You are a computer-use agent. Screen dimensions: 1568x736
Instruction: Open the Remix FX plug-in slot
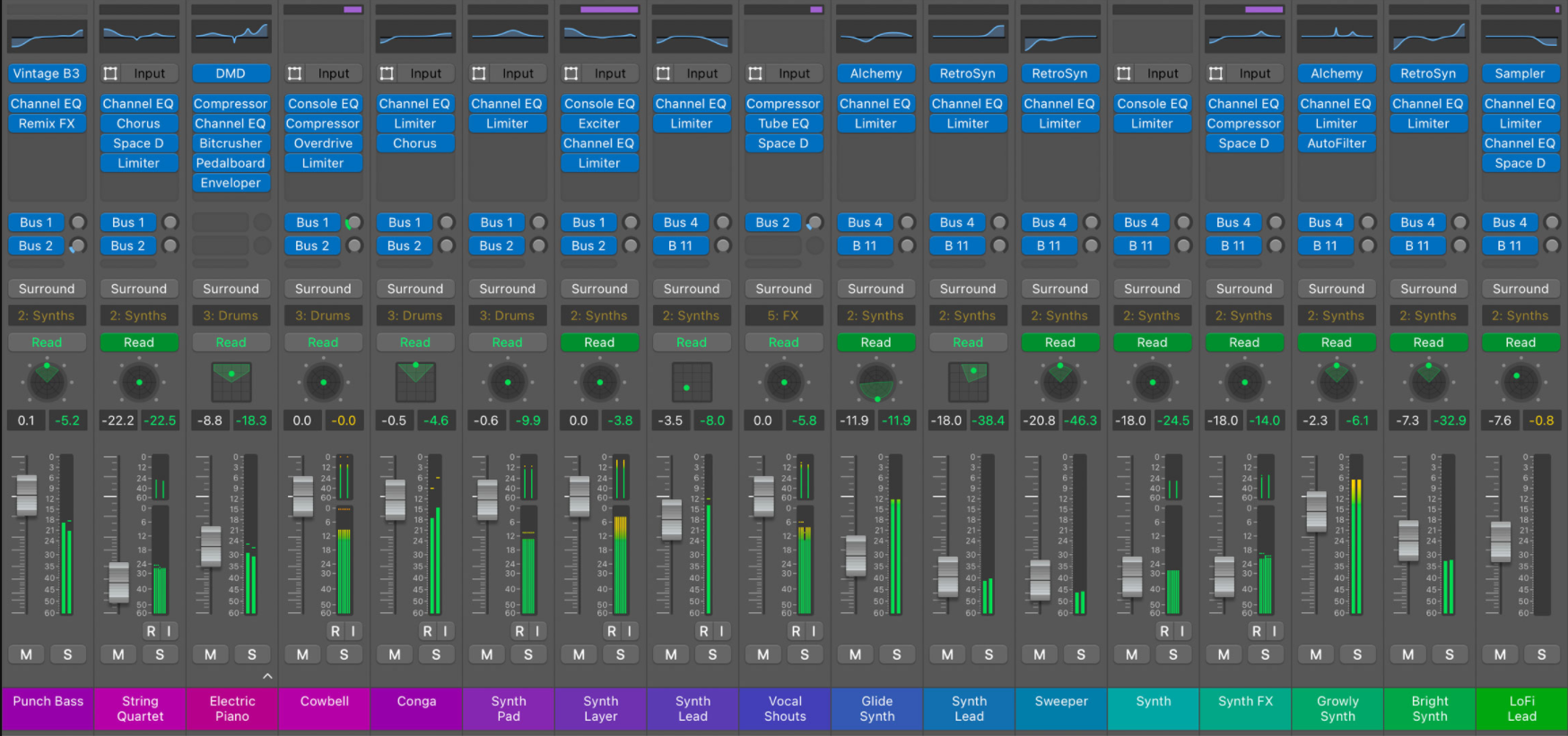(x=47, y=124)
